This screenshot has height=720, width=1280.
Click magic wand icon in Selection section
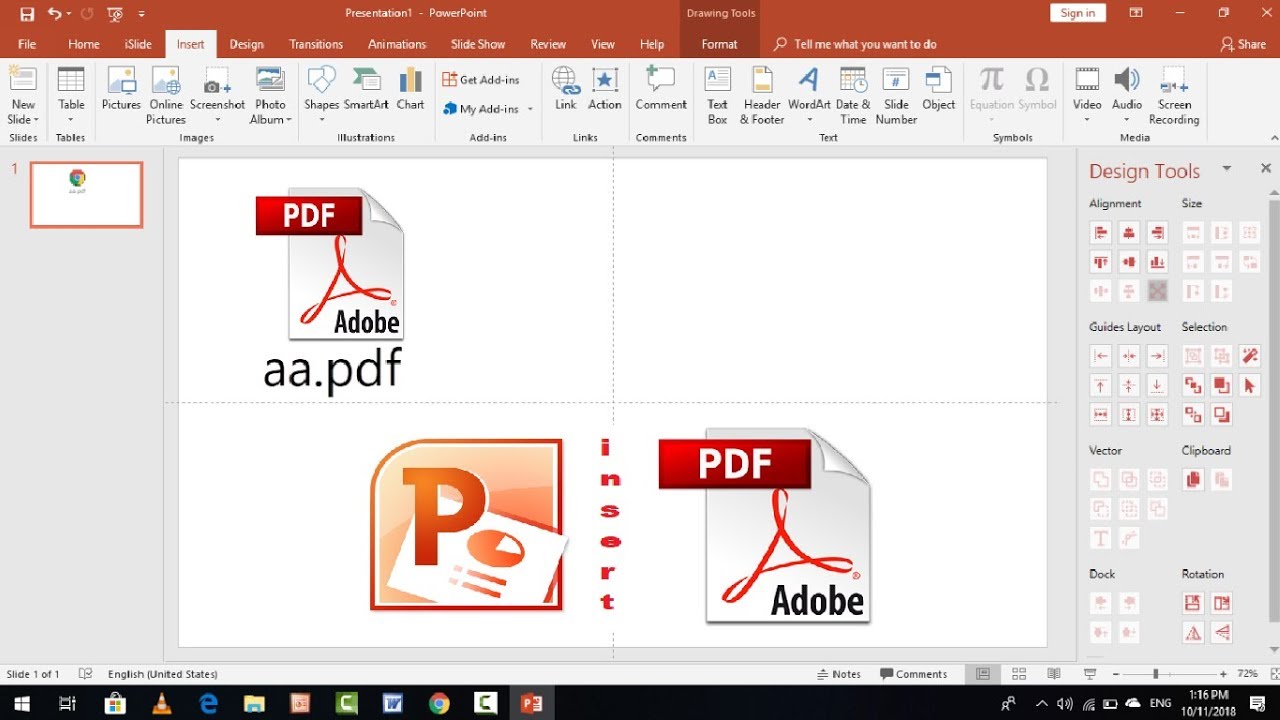pos(1250,356)
